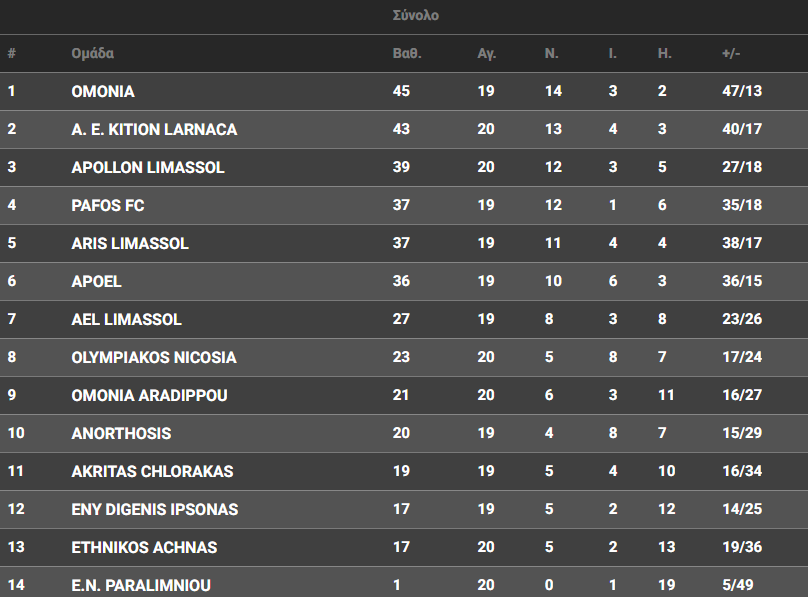Click the +/- goals column header

(x=731, y=53)
